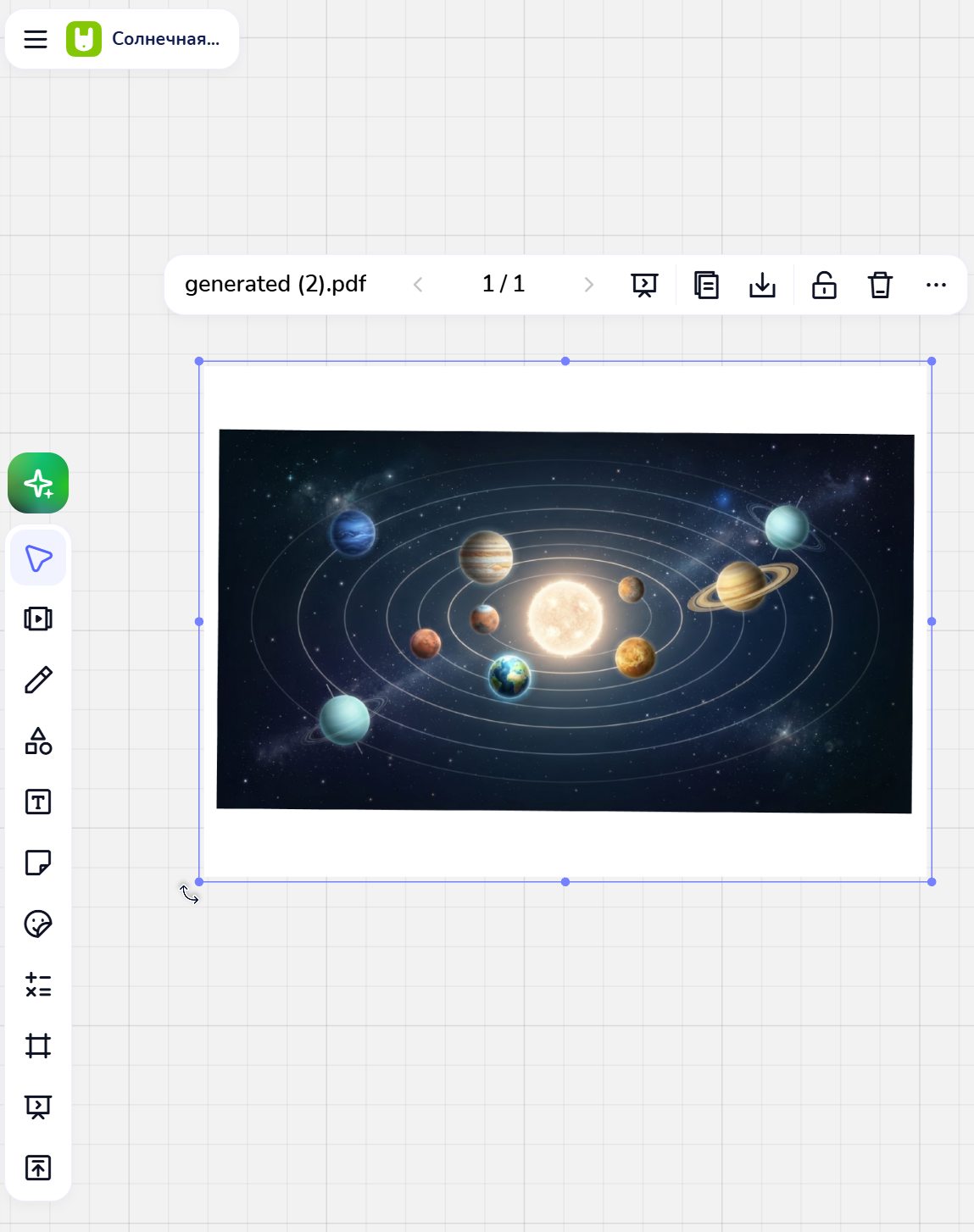The width and height of the screenshot is (974, 1232).
Task: Go to previous PDF page
Action: (418, 285)
